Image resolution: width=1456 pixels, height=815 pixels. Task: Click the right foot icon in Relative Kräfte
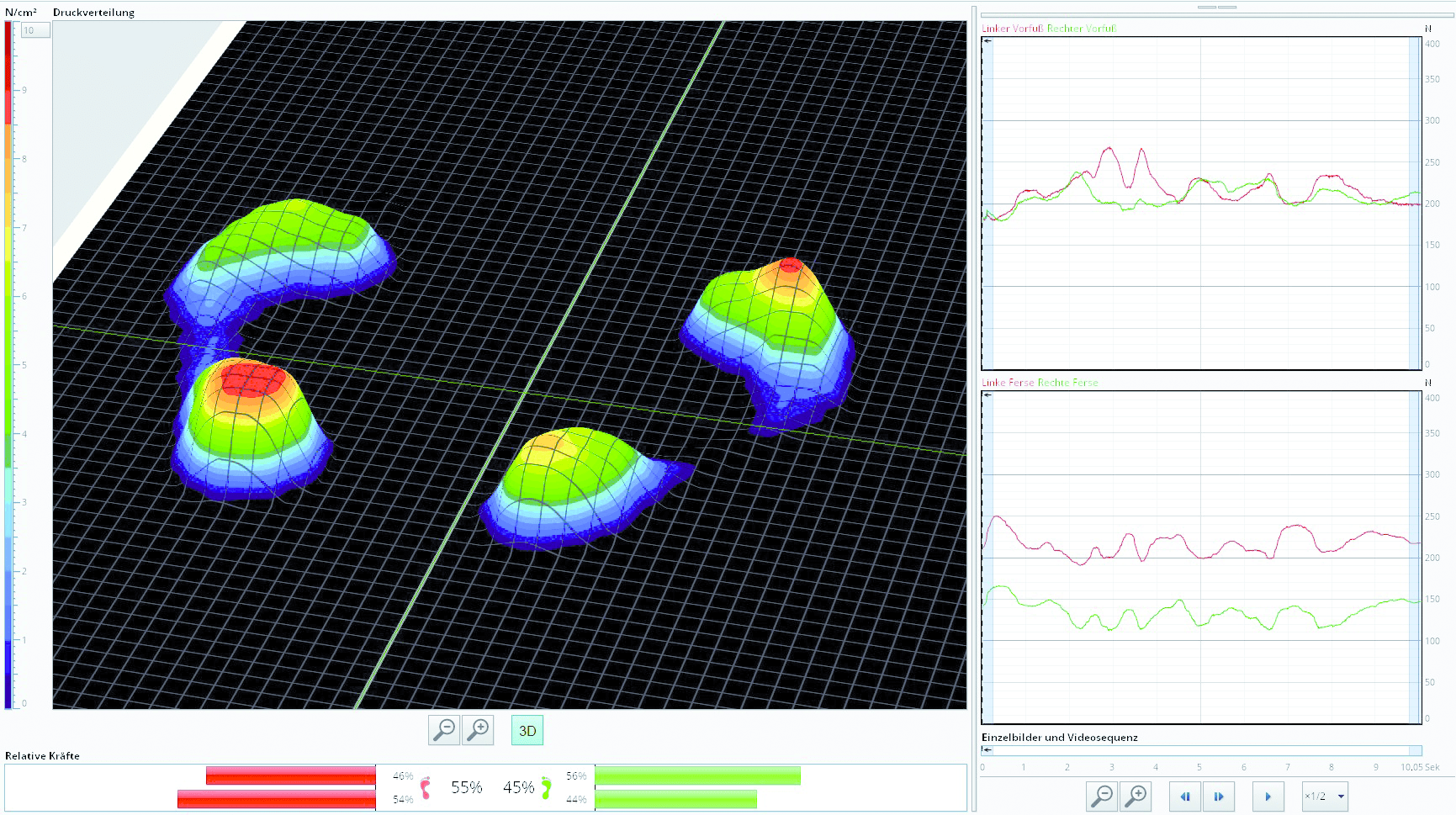point(547,787)
